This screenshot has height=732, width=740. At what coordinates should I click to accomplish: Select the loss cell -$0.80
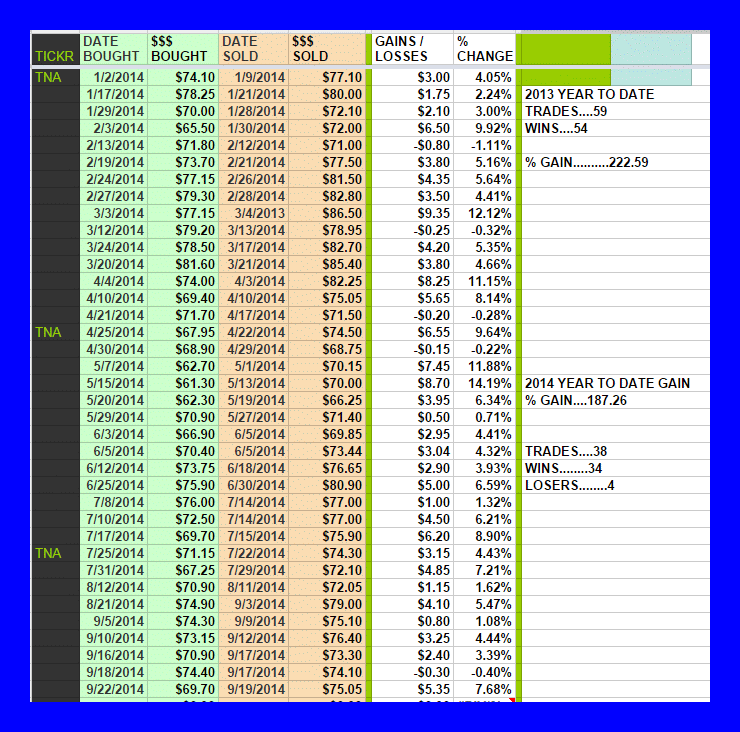pos(412,145)
